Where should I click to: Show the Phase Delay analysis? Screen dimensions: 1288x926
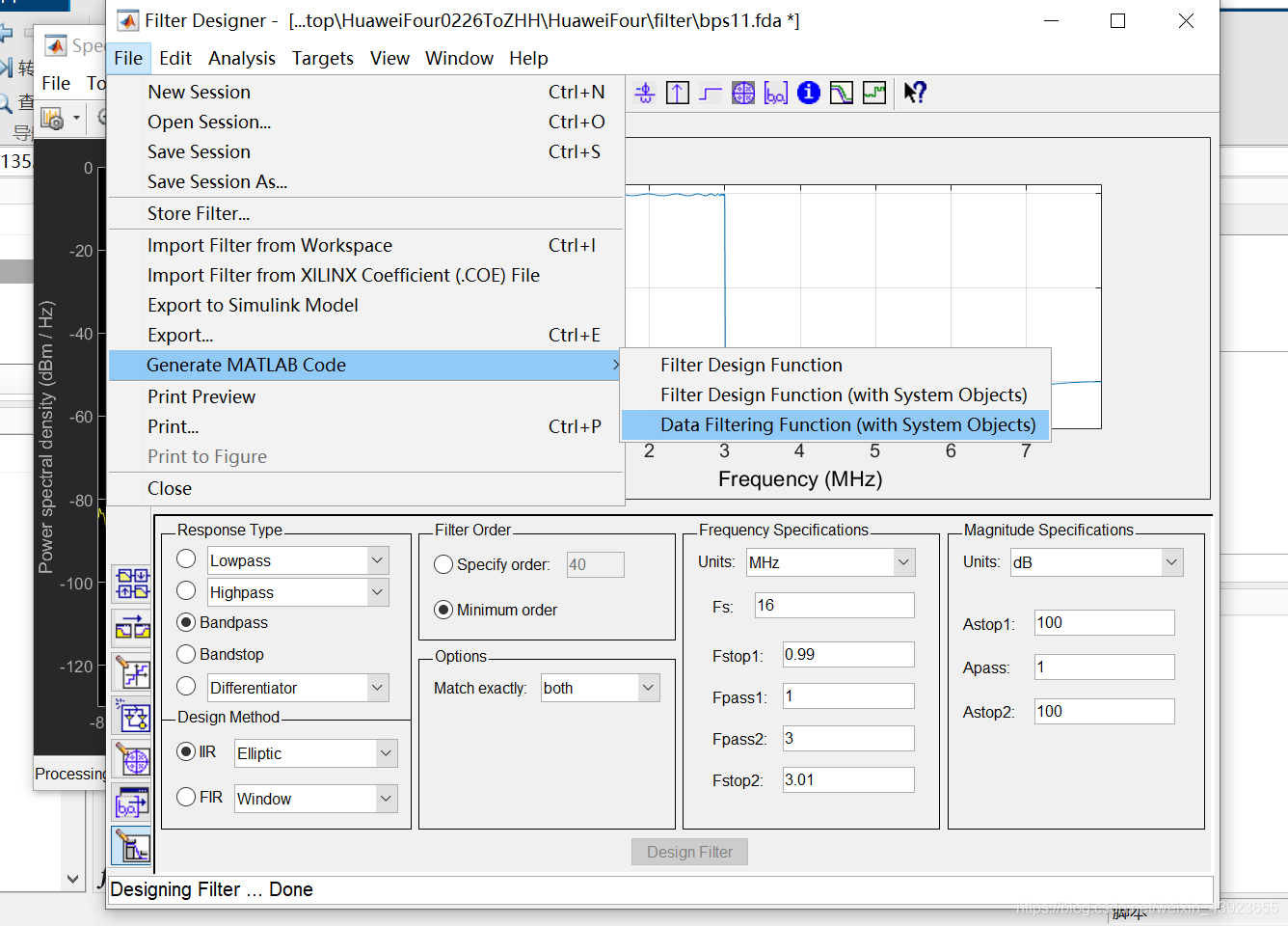pyautogui.click(x=645, y=93)
